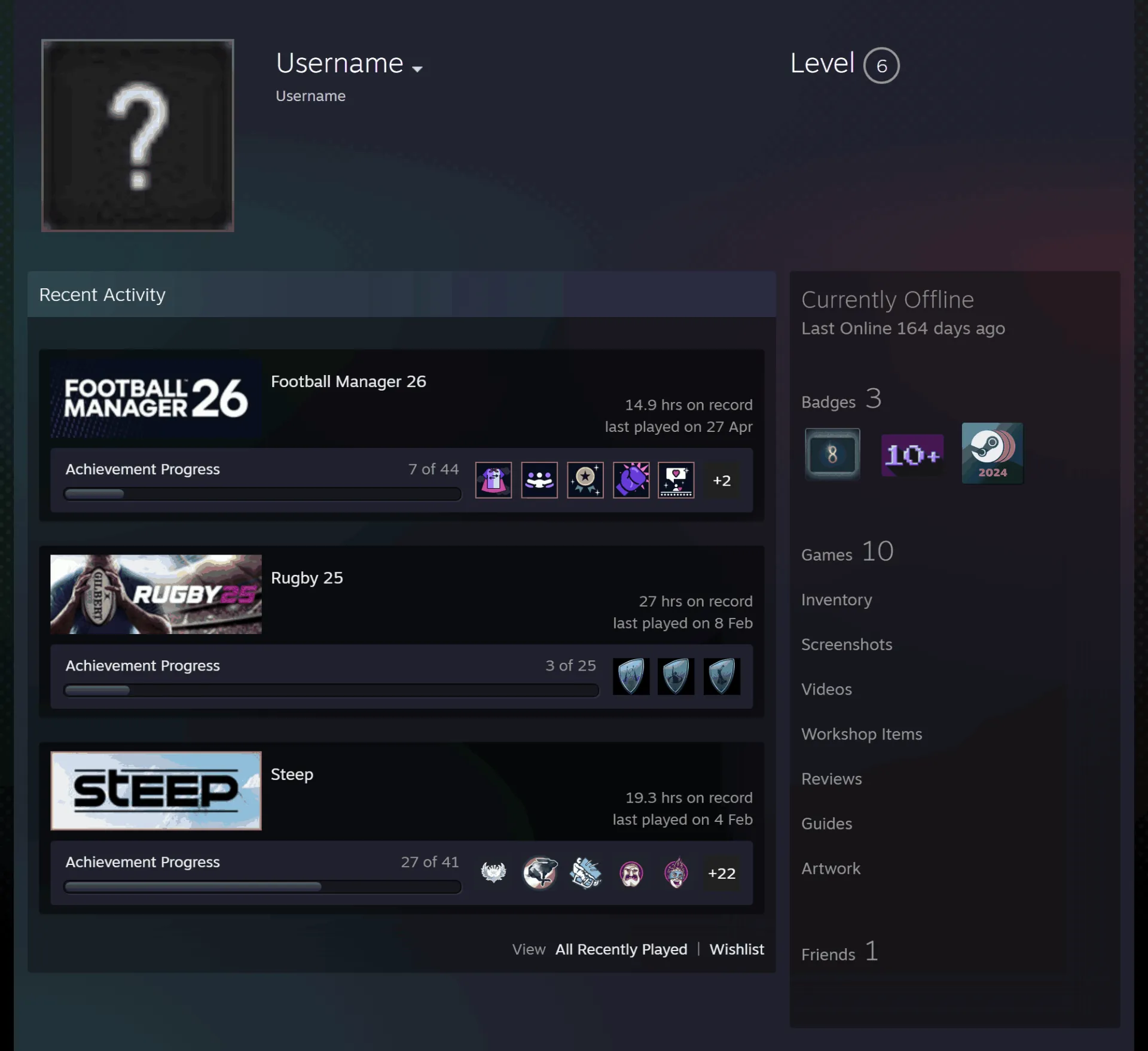The width and height of the screenshot is (1148, 1051).
Task: Open Screenshots from the sidebar
Action: 847,644
